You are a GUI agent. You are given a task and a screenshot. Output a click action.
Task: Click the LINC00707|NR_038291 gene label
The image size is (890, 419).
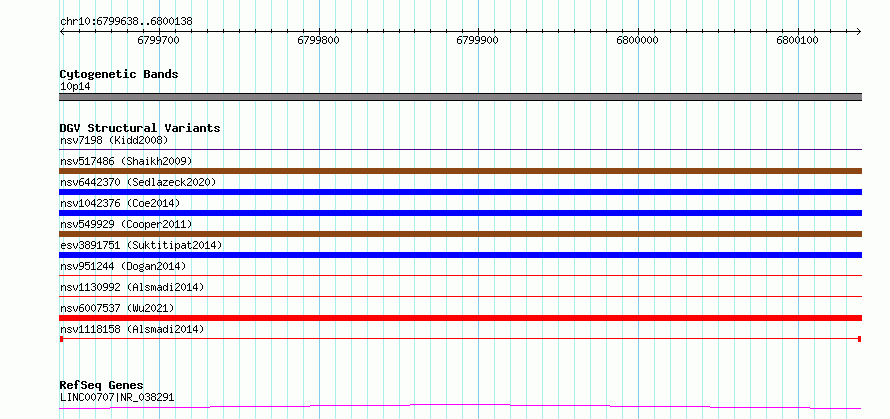(117, 397)
